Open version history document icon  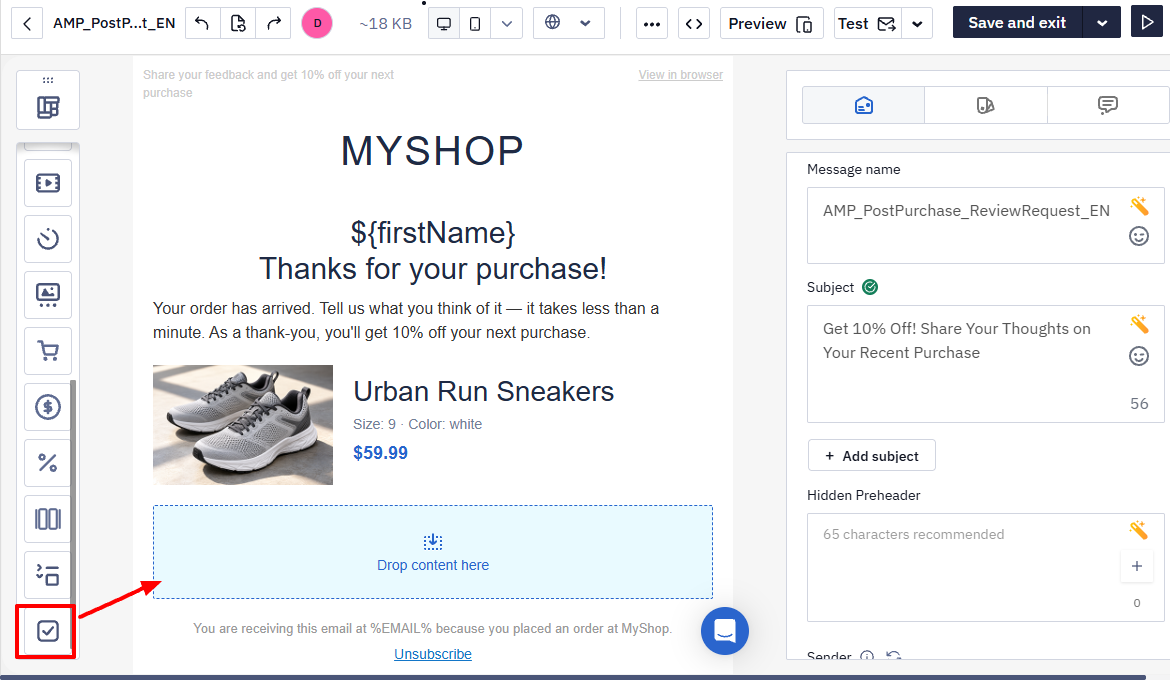click(x=237, y=23)
